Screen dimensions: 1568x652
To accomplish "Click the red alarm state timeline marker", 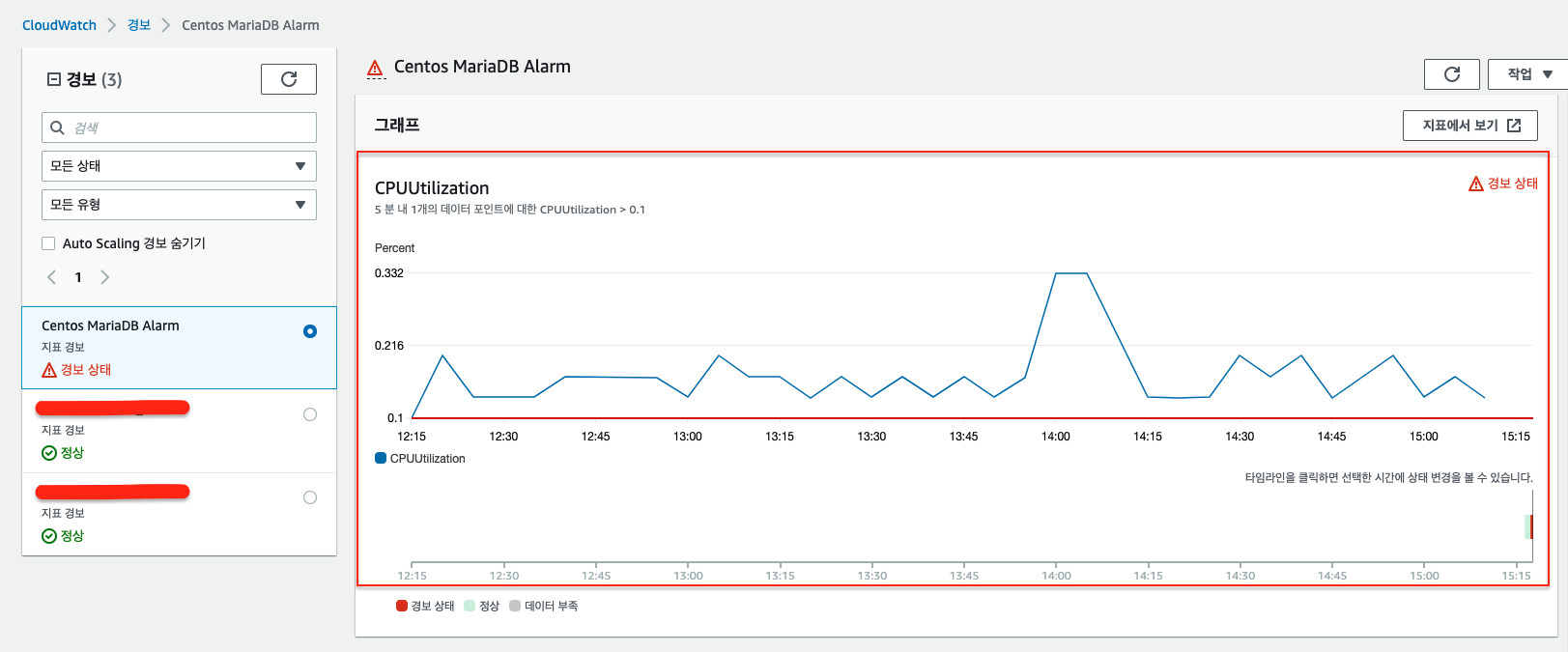I will 1531,526.
